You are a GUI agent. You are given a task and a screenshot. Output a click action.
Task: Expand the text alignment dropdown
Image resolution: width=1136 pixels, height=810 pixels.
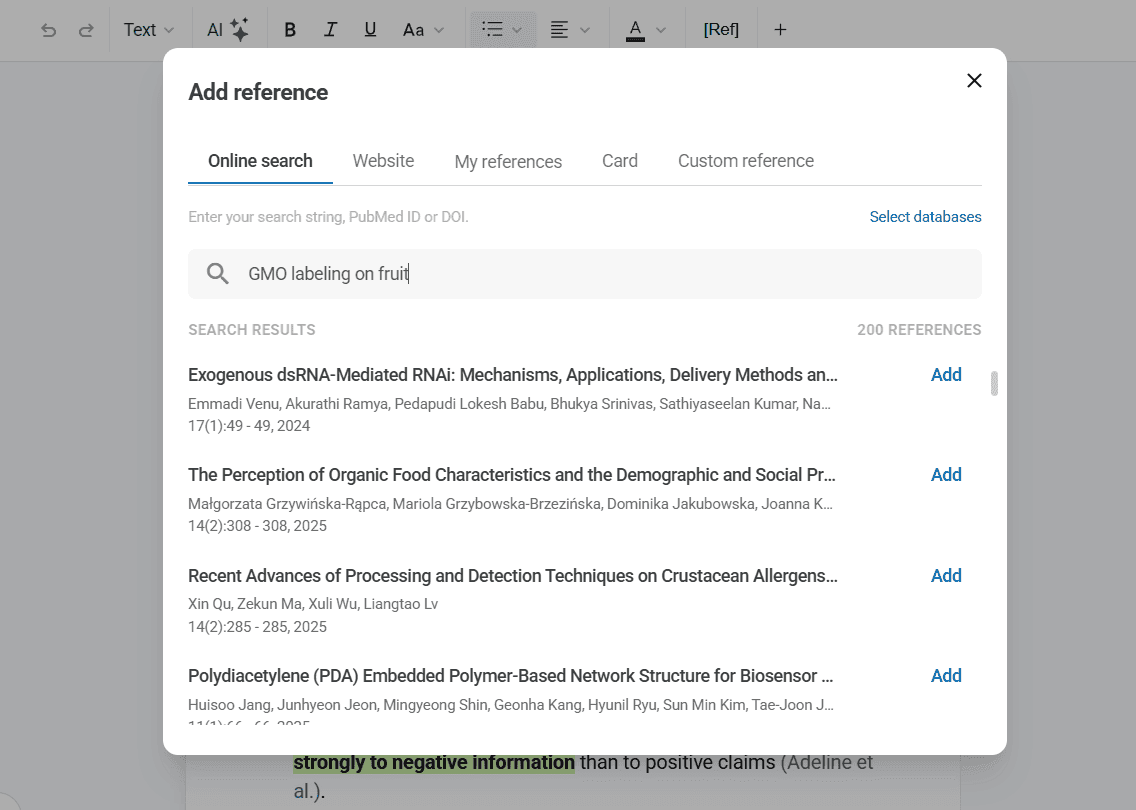click(x=570, y=30)
